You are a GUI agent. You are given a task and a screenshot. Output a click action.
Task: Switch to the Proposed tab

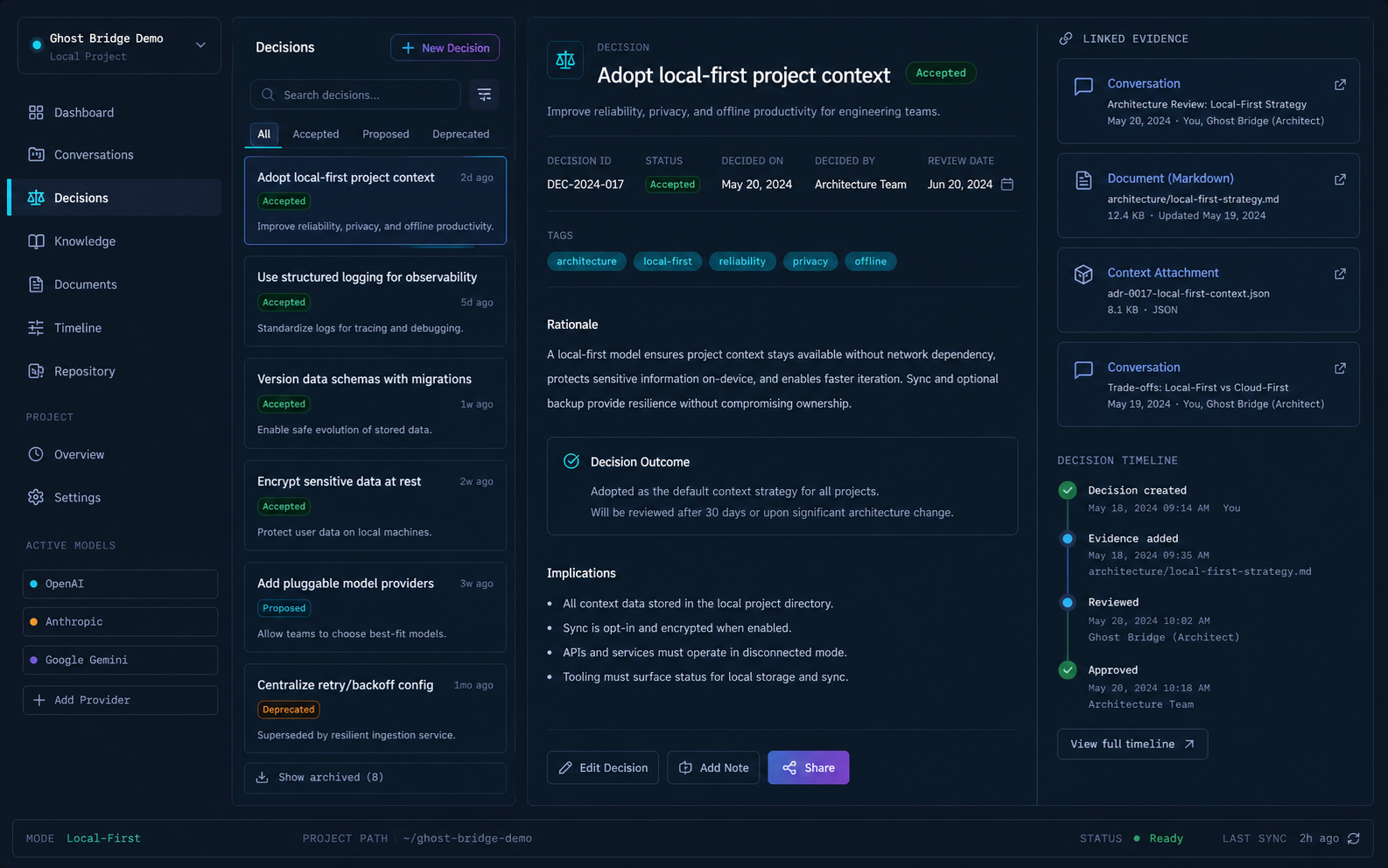[386, 134]
